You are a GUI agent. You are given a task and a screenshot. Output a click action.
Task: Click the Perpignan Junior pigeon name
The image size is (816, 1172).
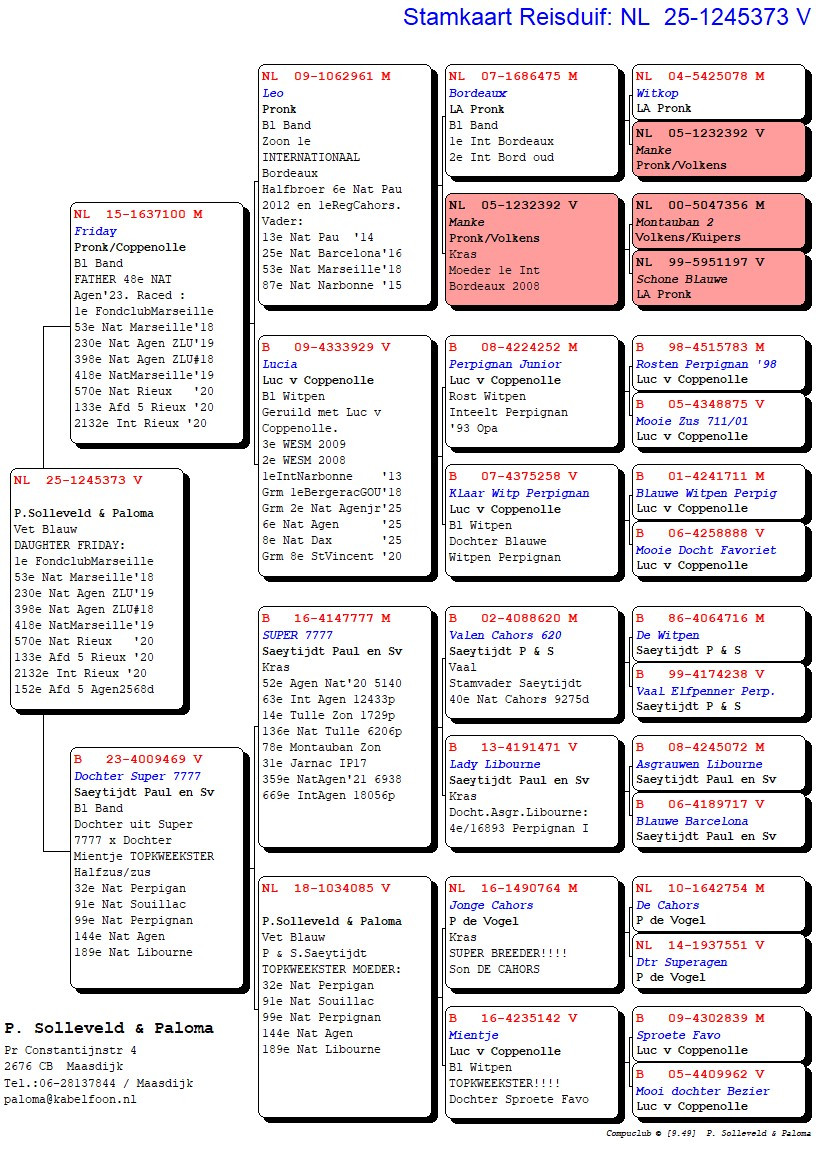(x=505, y=364)
